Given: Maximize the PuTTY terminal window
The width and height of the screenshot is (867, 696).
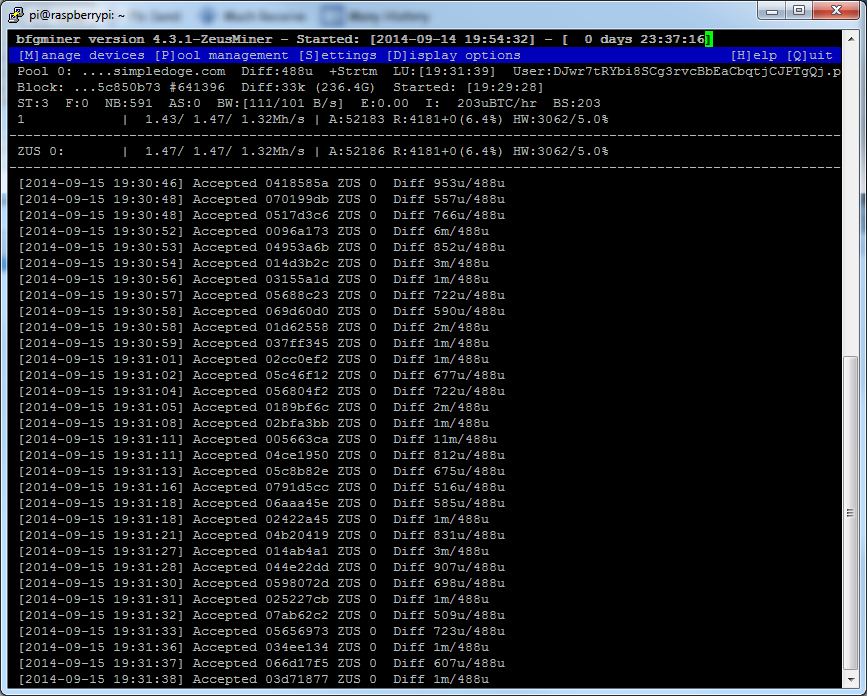Looking at the screenshot, I should click(x=799, y=11).
